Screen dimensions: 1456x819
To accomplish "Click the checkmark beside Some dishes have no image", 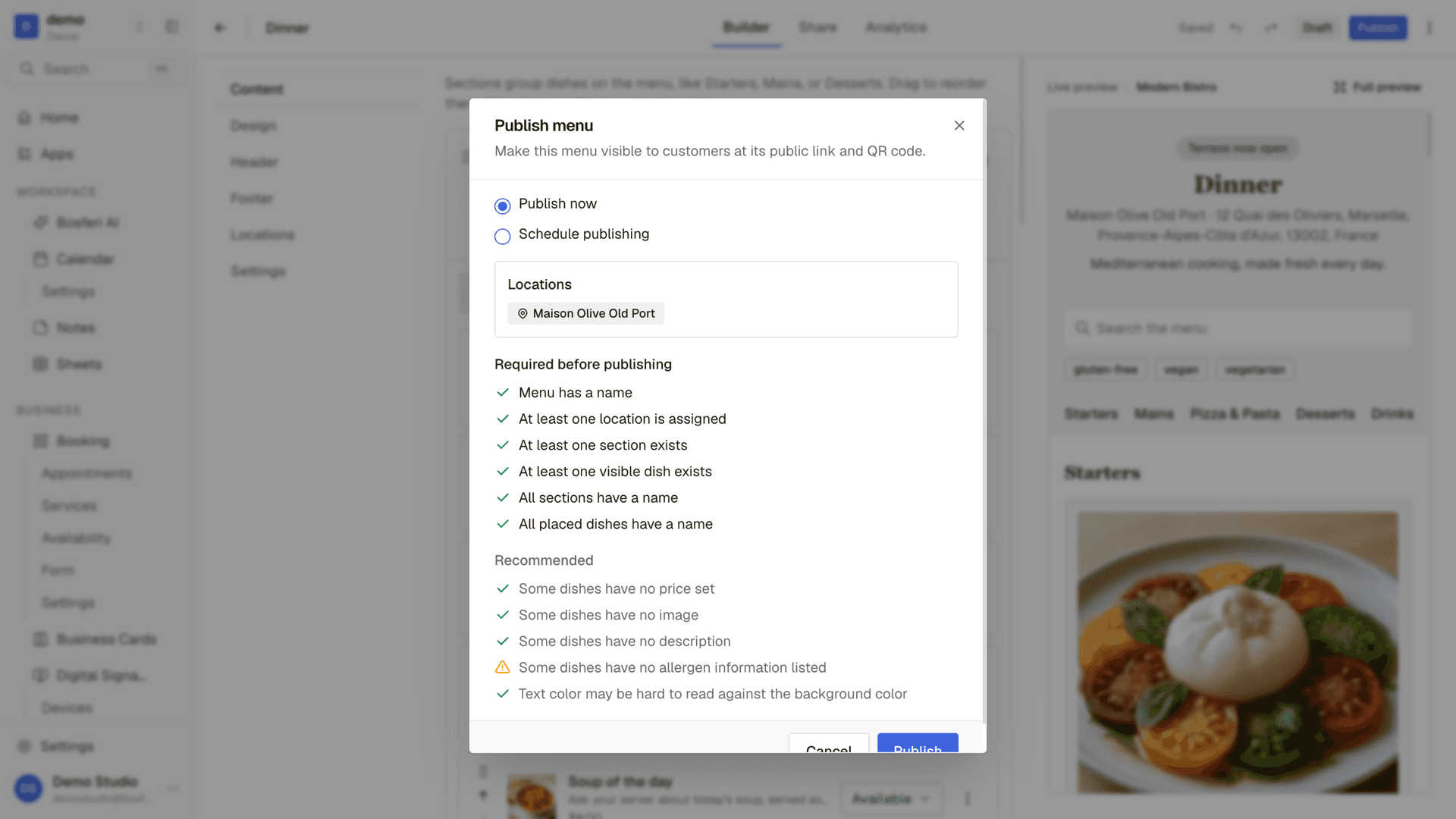I will [502, 615].
